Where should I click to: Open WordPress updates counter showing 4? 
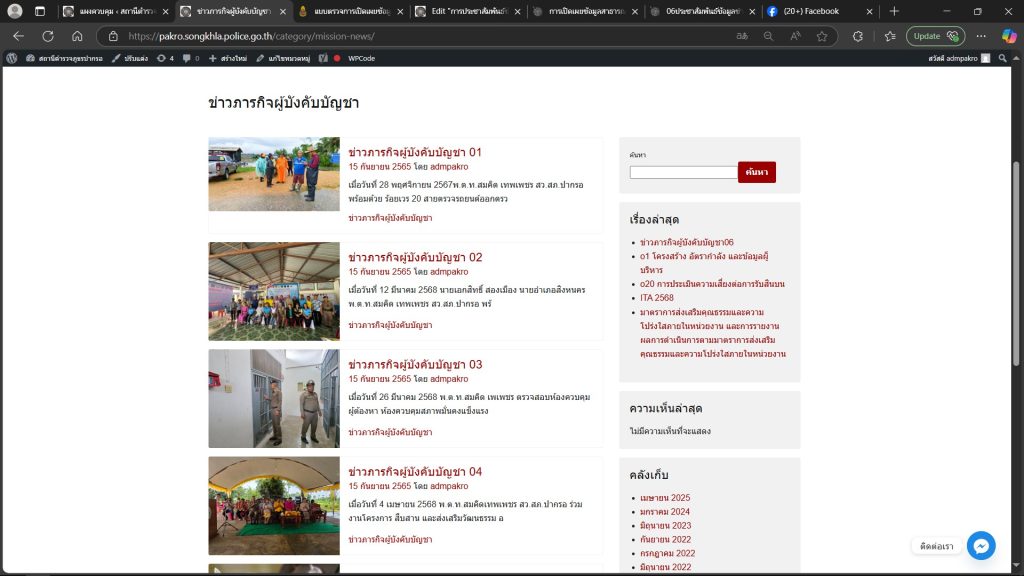click(165, 58)
